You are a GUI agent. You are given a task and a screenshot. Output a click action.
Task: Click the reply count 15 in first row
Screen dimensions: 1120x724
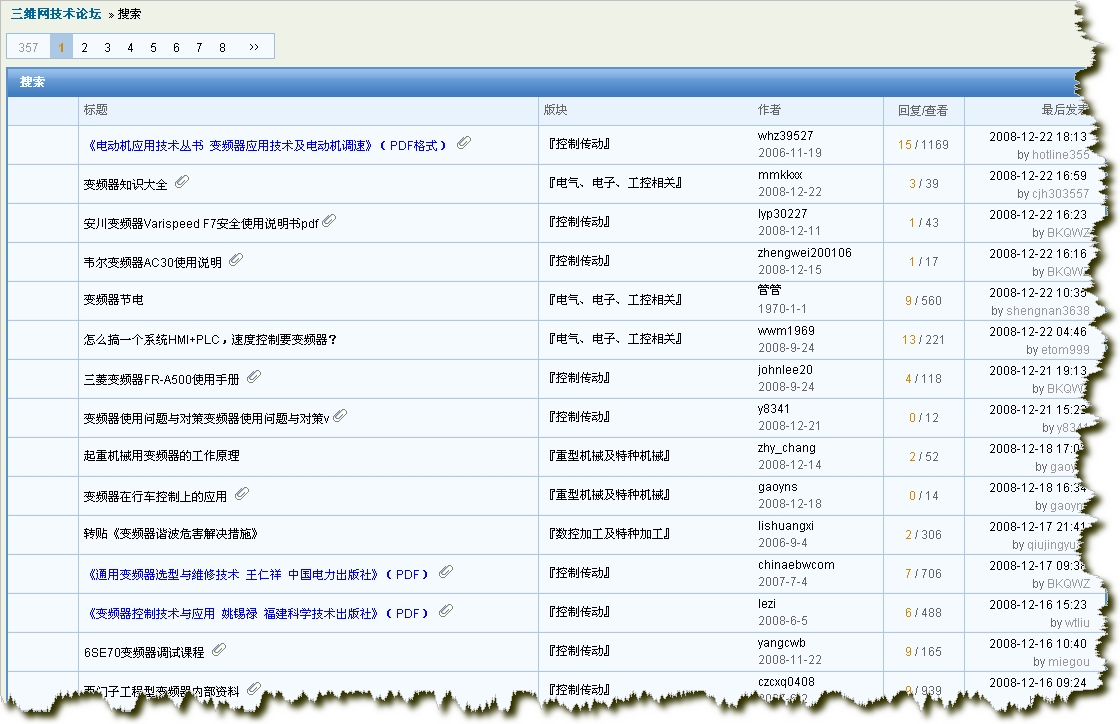pyautogui.click(x=904, y=145)
